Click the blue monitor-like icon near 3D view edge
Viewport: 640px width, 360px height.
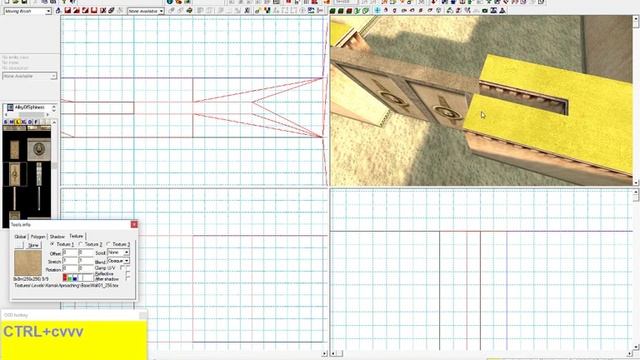(x=311, y=11)
